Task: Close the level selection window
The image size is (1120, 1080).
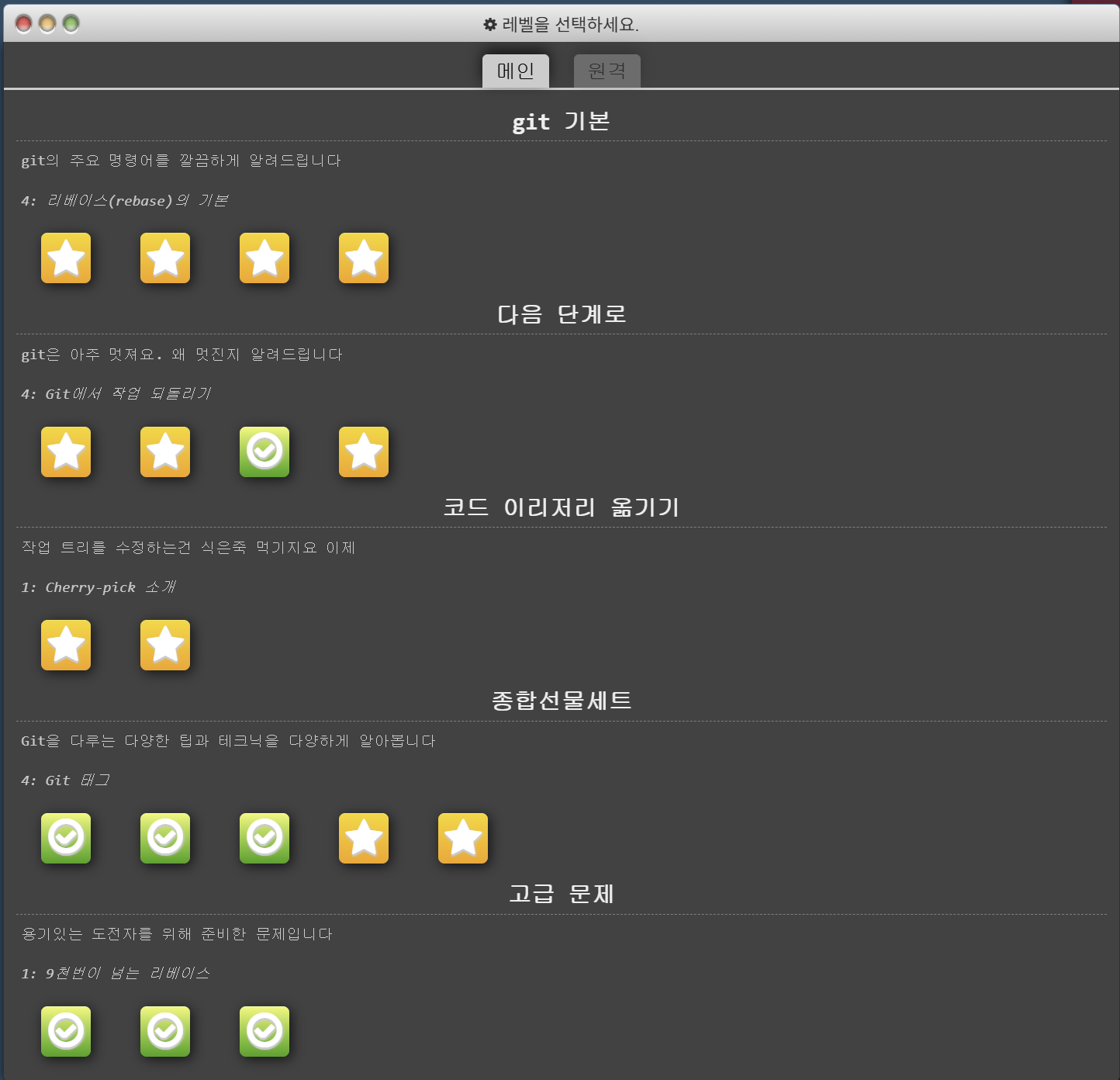Action: click(24, 24)
